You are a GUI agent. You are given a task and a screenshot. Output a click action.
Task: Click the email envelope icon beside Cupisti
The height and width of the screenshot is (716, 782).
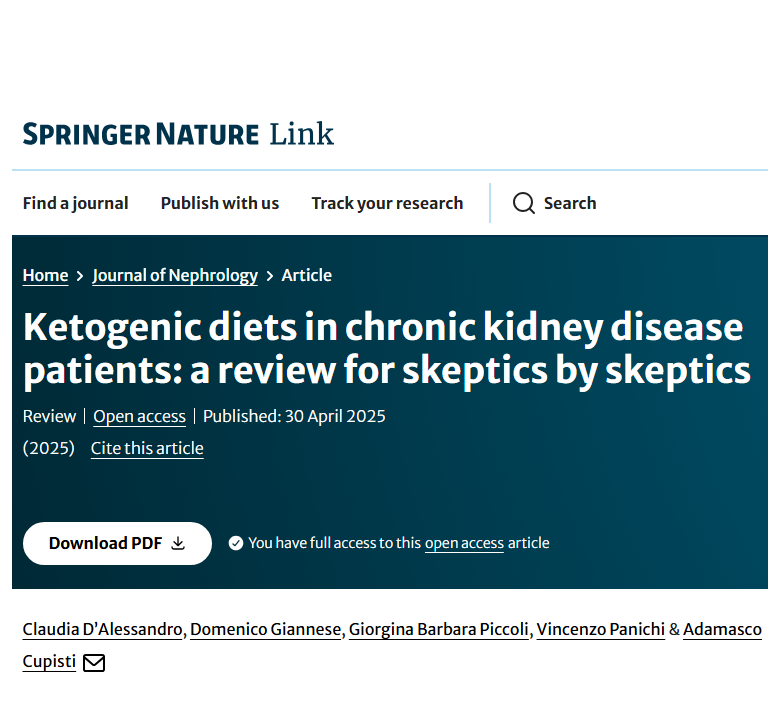(94, 662)
